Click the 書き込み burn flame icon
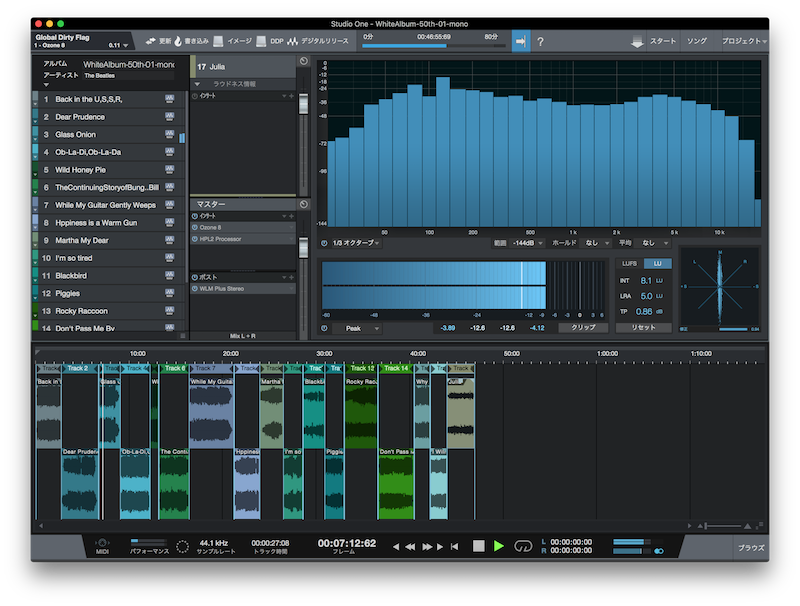This screenshot has width=800, height=606. (x=178, y=41)
